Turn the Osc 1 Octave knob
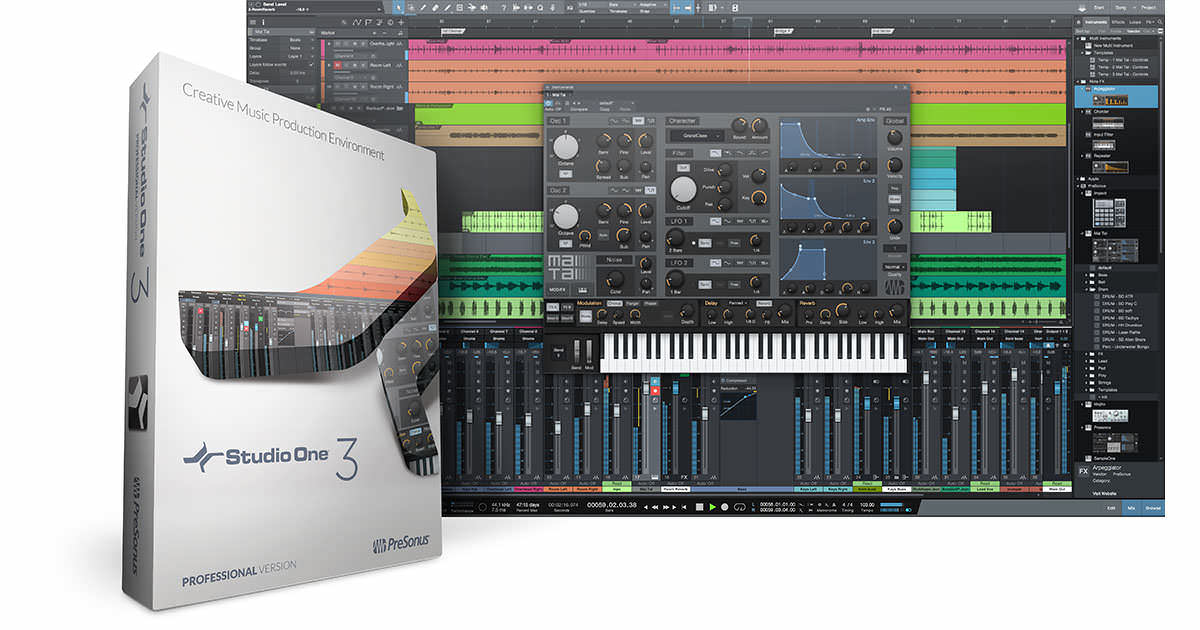This screenshot has width=1200, height=630. tap(566, 148)
